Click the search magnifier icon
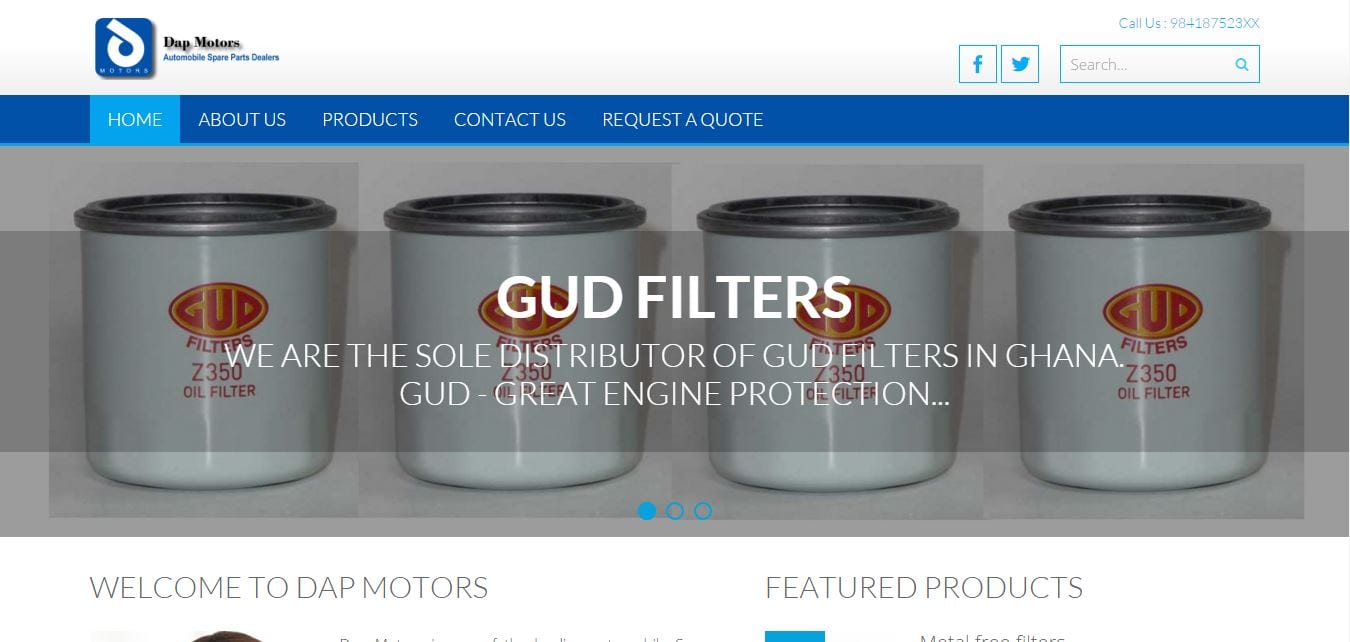 tap(1242, 64)
